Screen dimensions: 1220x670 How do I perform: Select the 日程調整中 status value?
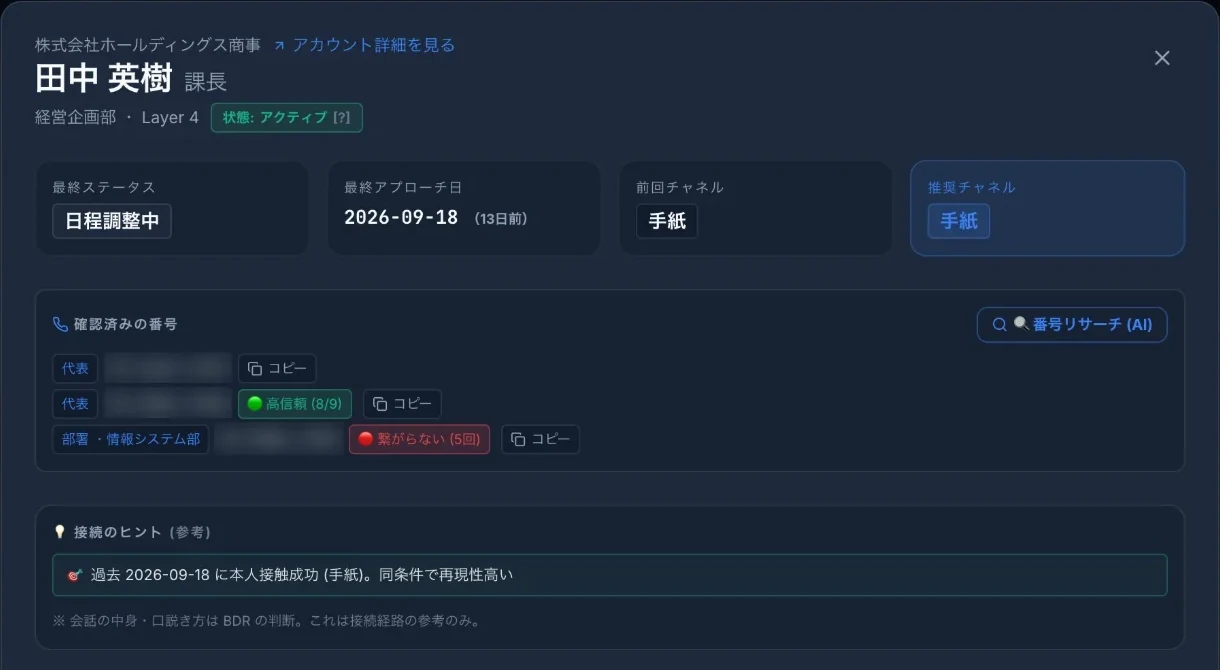click(112, 221)
